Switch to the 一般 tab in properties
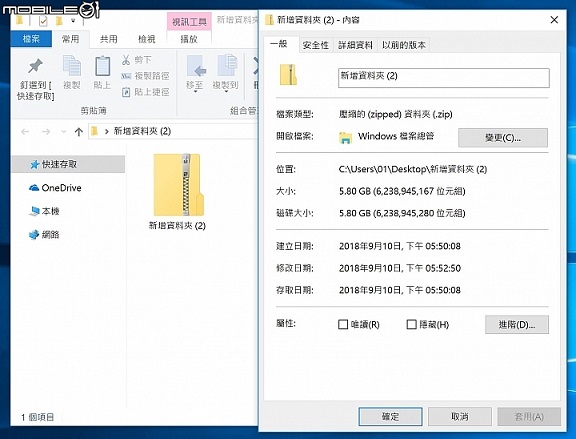This screenshot has height=439, width=576. [278, 44]
